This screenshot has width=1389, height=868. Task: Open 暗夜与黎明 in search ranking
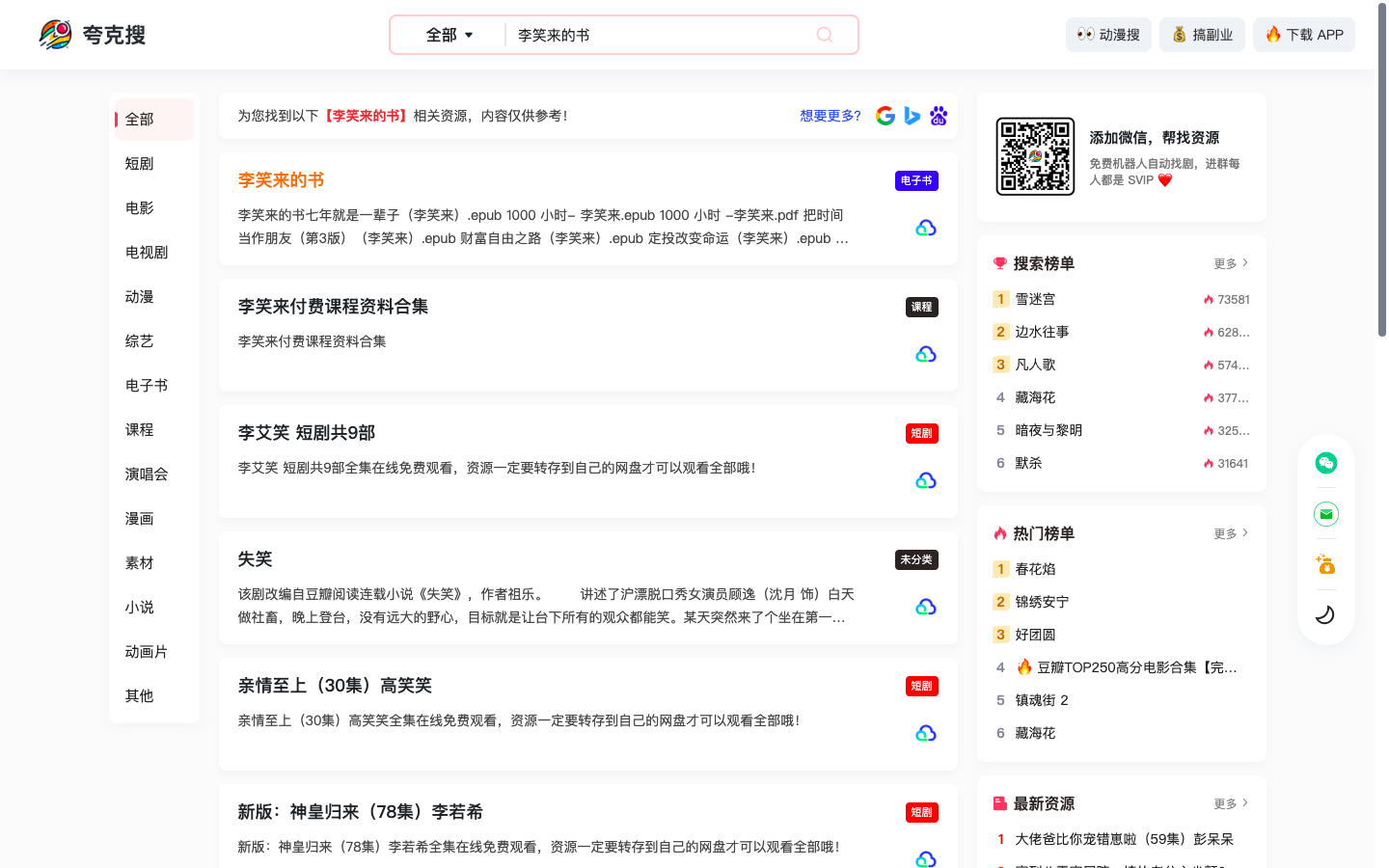pos(1049,430)
